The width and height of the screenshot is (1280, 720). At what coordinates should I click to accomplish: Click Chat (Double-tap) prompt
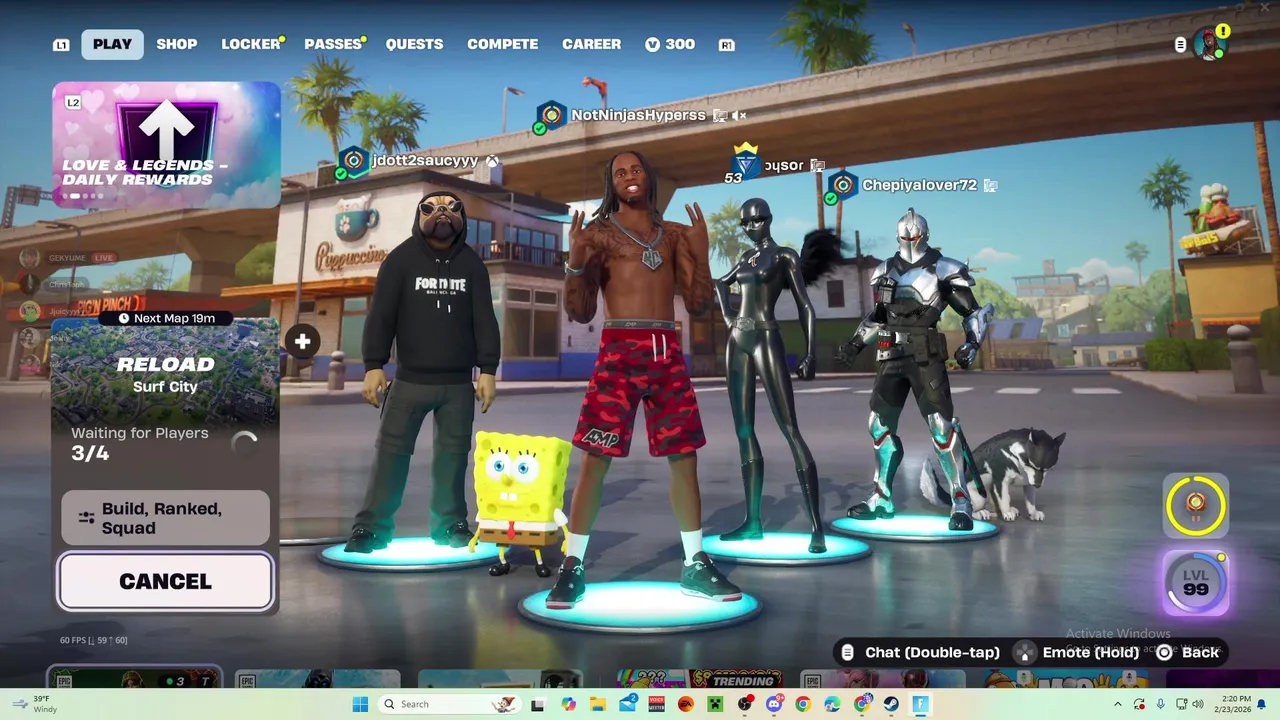921,652
